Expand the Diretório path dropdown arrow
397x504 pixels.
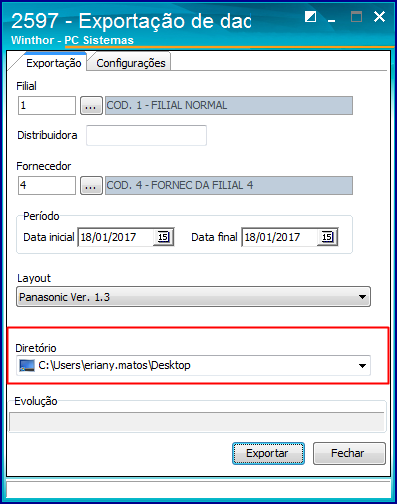(362, 366)
